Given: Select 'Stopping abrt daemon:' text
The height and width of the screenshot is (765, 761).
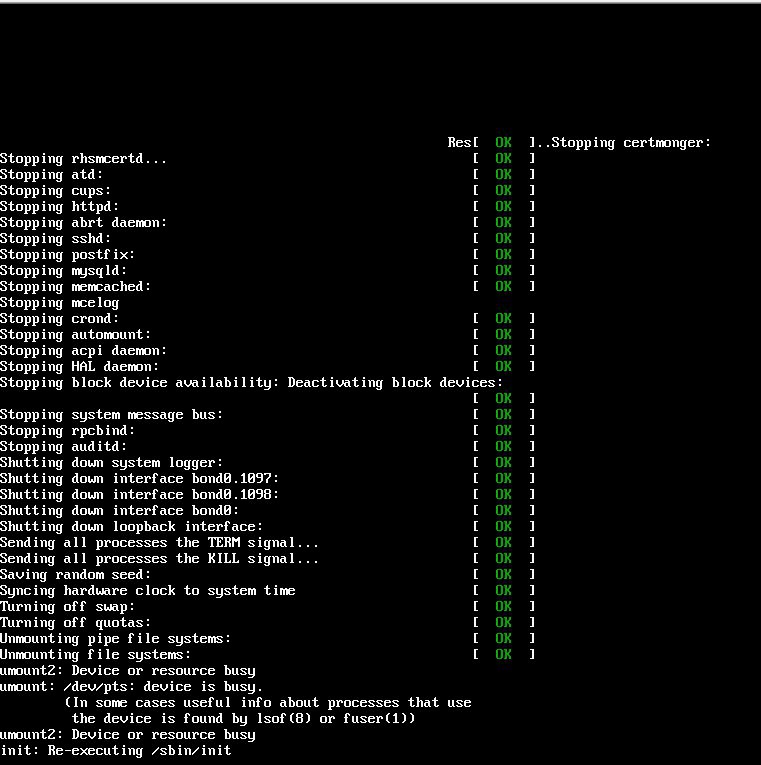Looking at the screenshot, I should point(83,223).
